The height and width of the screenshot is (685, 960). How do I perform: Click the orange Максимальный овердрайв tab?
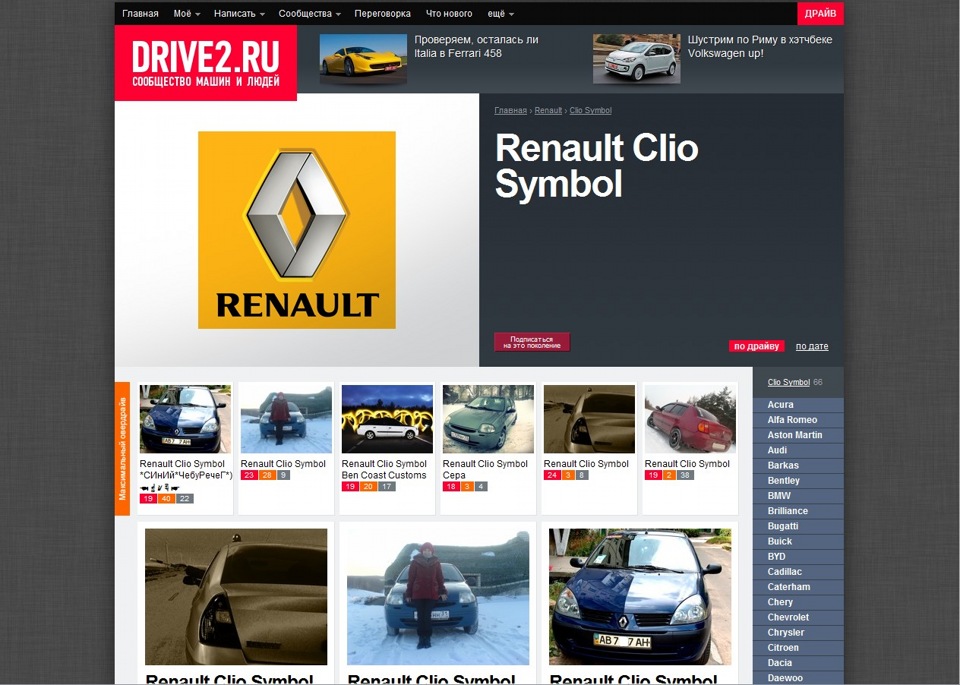tap(122, 449)
